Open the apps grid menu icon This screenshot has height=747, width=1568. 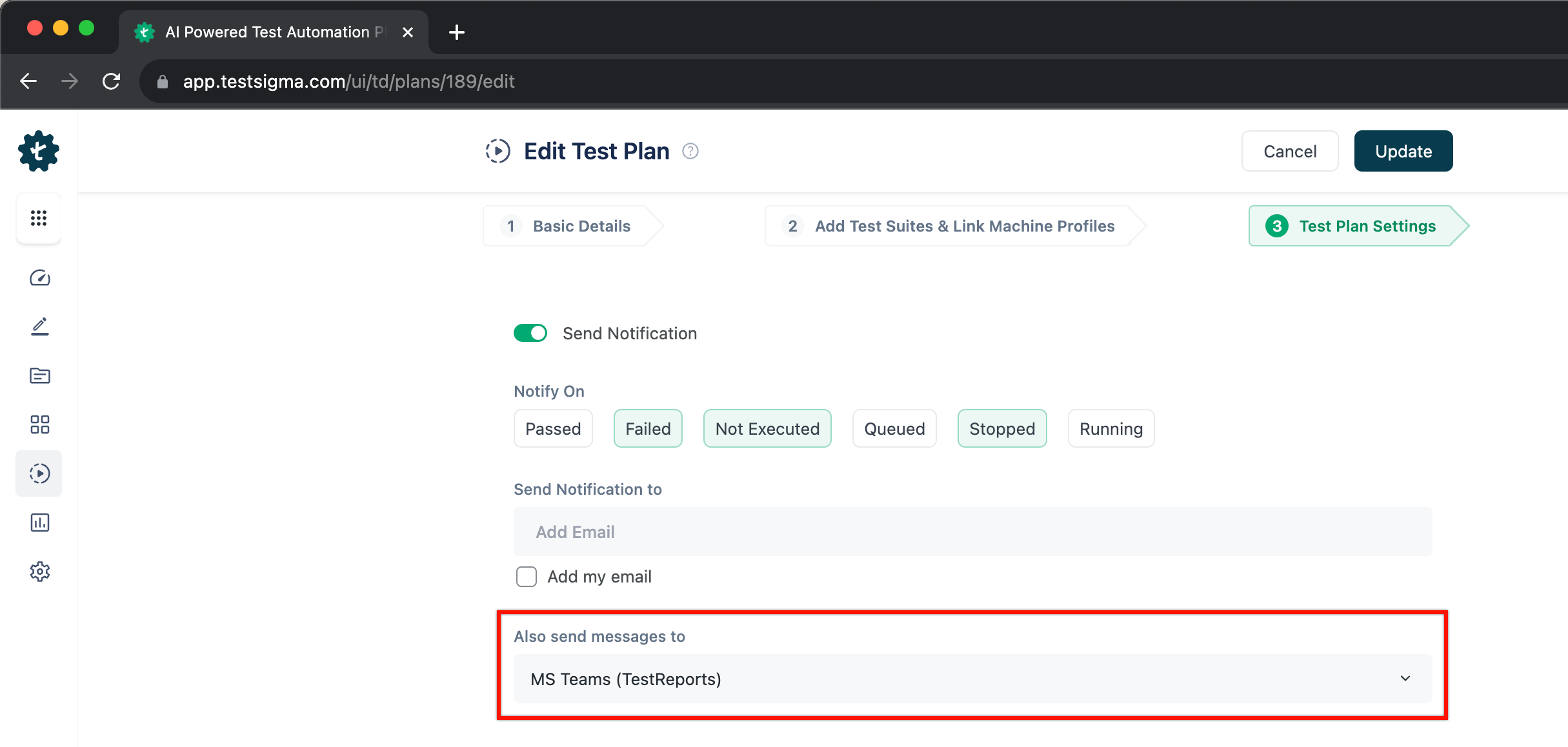39,218
